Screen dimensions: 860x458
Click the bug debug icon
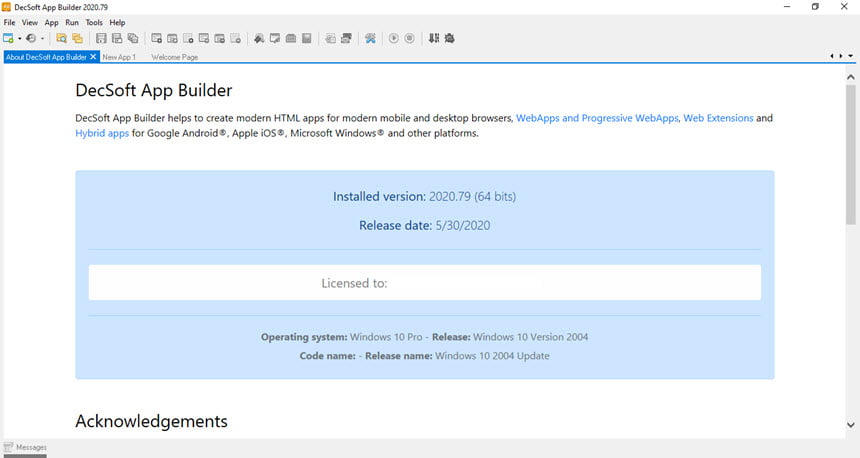(x=450, y=38)
